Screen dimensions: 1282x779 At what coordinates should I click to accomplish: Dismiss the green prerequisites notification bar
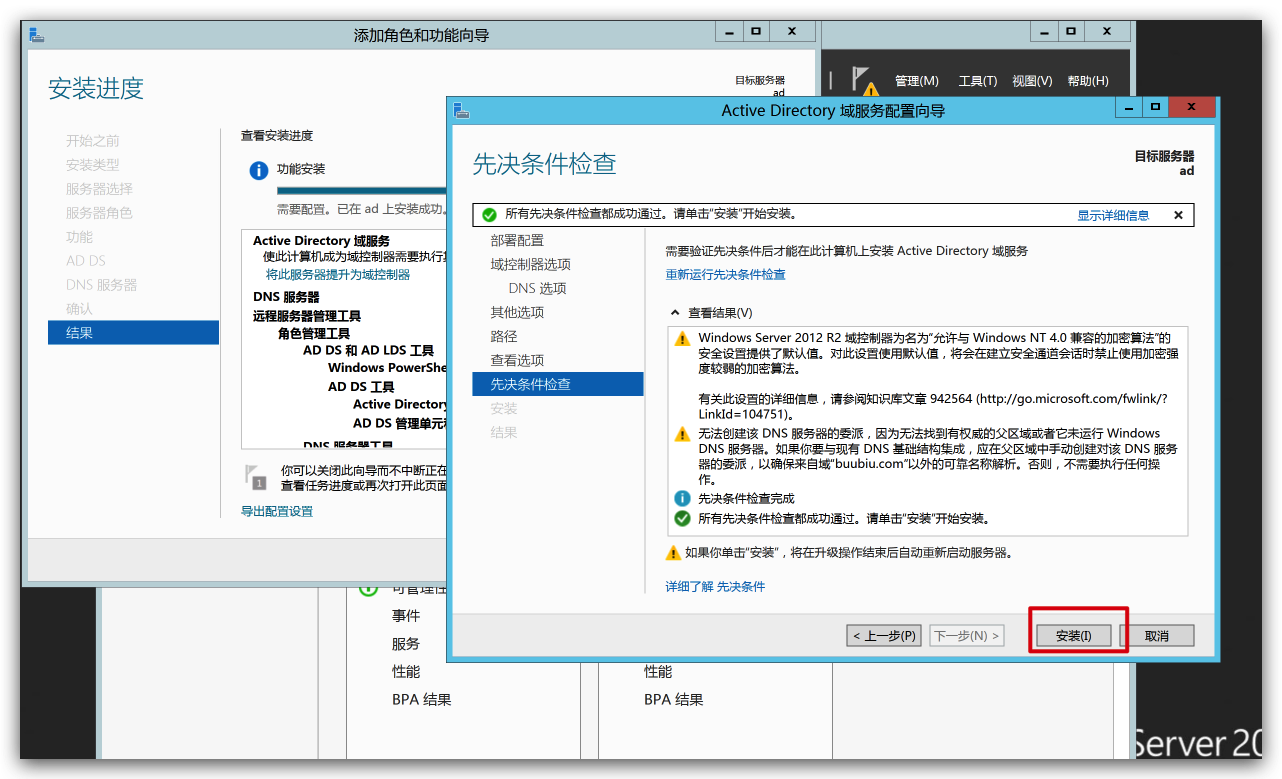point(1178,215)
